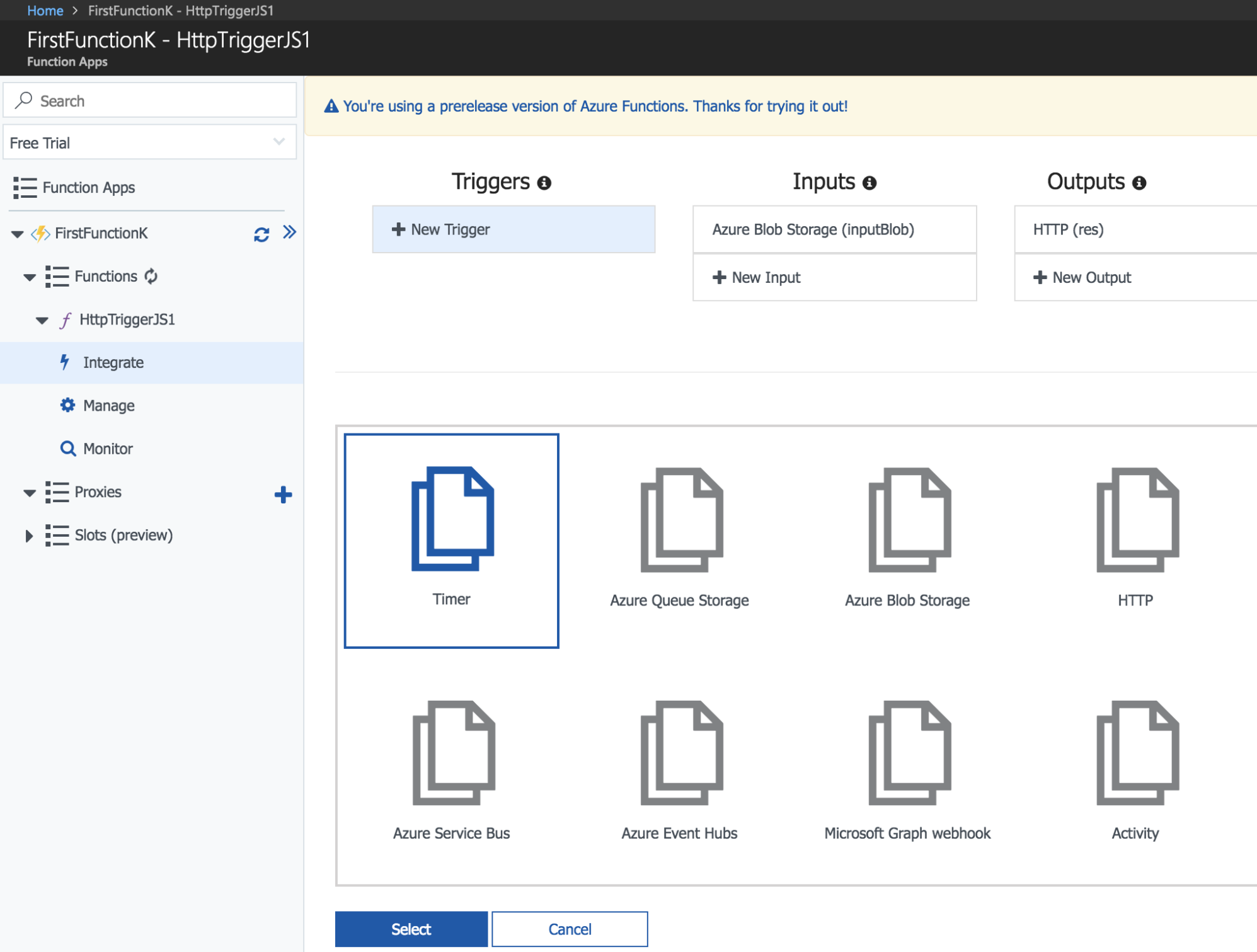The width and height of the screenshot is (1257, 952).
Task: Open the HTTP (res) output
Action: click(x=1135, y=229)
